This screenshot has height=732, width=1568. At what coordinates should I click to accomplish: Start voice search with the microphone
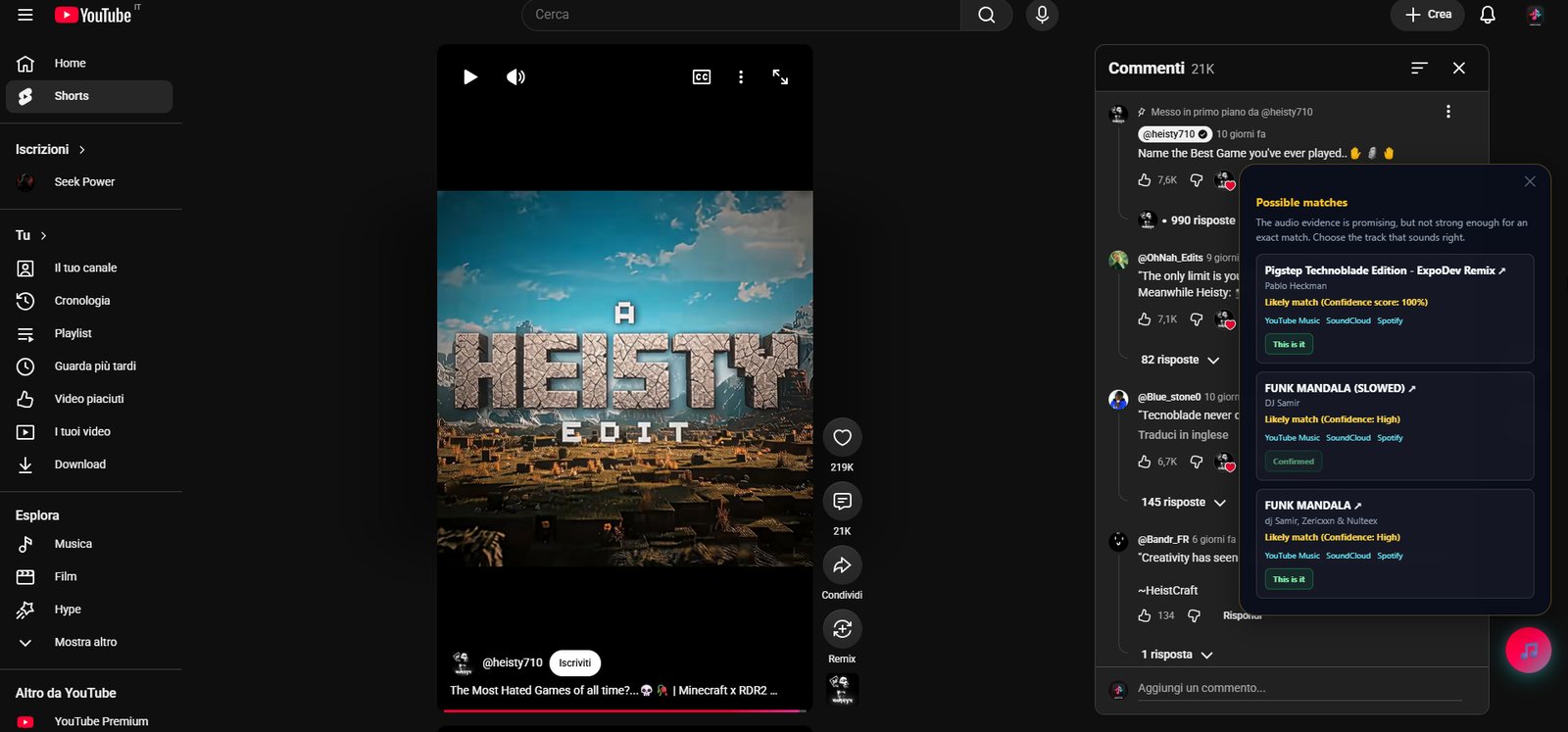click(1042, 15)
